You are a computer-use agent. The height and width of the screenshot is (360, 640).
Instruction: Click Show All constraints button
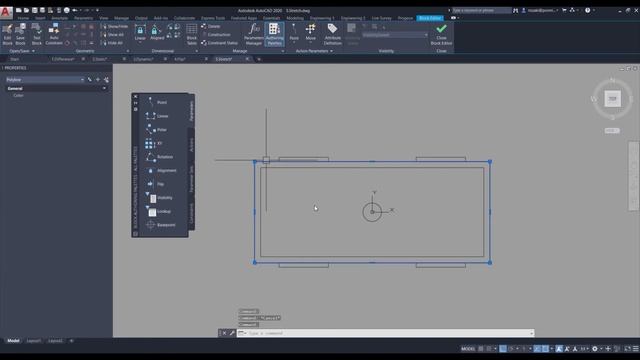click(113, 35)
